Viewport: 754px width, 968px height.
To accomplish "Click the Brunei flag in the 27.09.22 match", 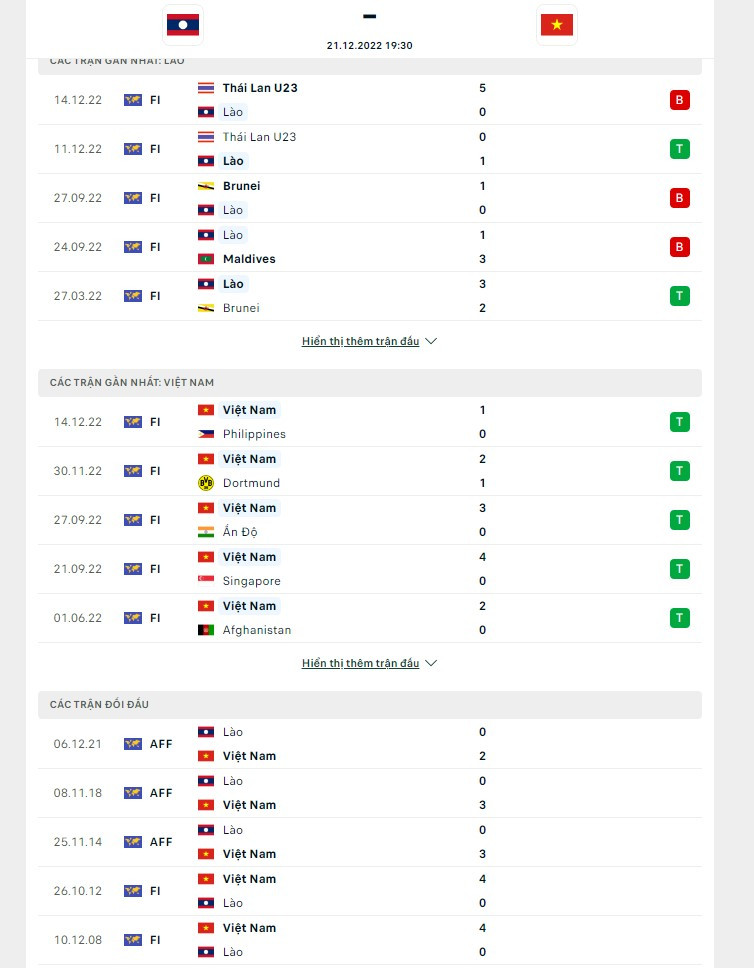I will click(x=206, y=186).
